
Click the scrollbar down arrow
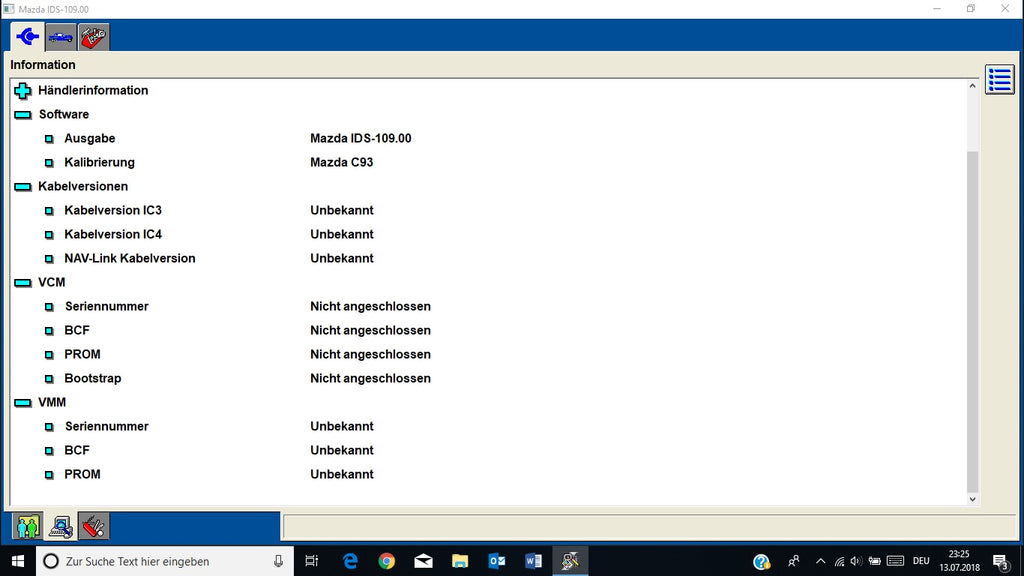point(972,498)
